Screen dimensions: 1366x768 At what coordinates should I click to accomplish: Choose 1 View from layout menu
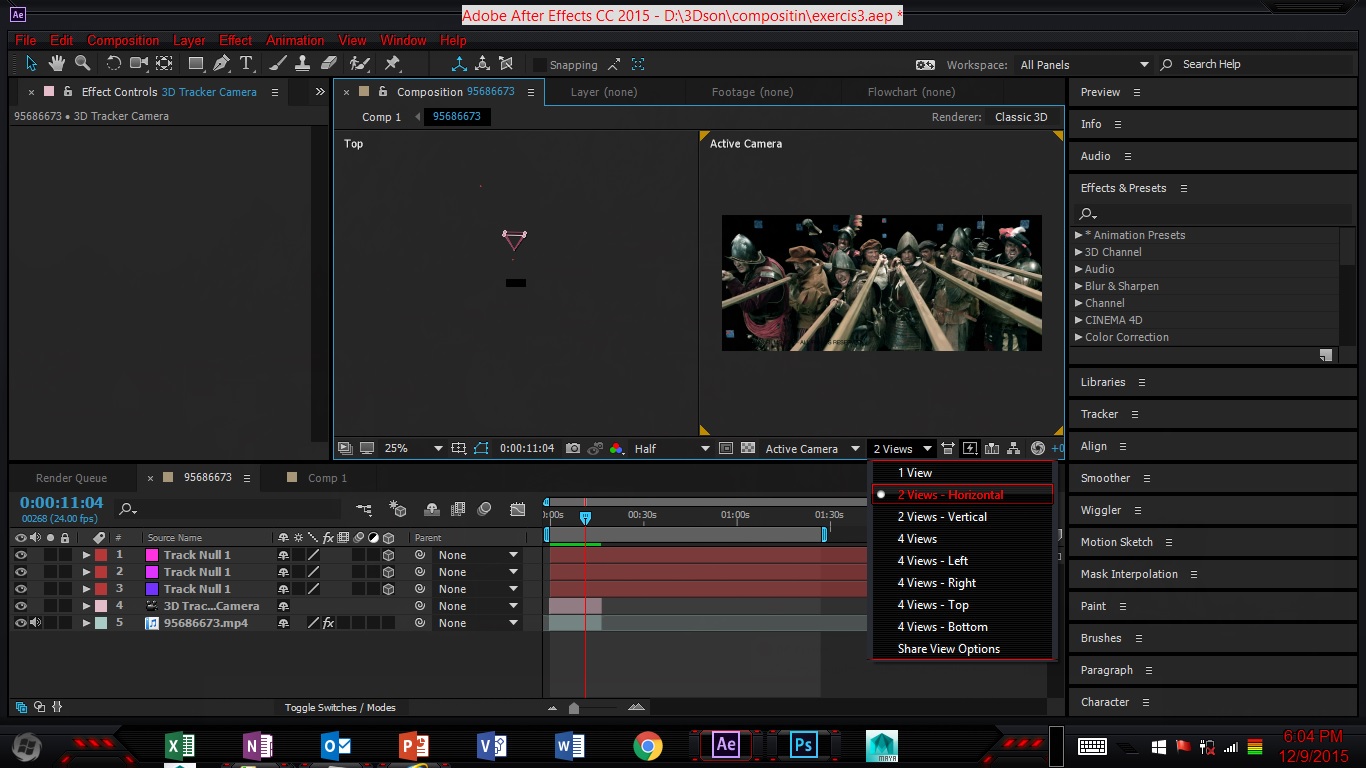(962, 473)
